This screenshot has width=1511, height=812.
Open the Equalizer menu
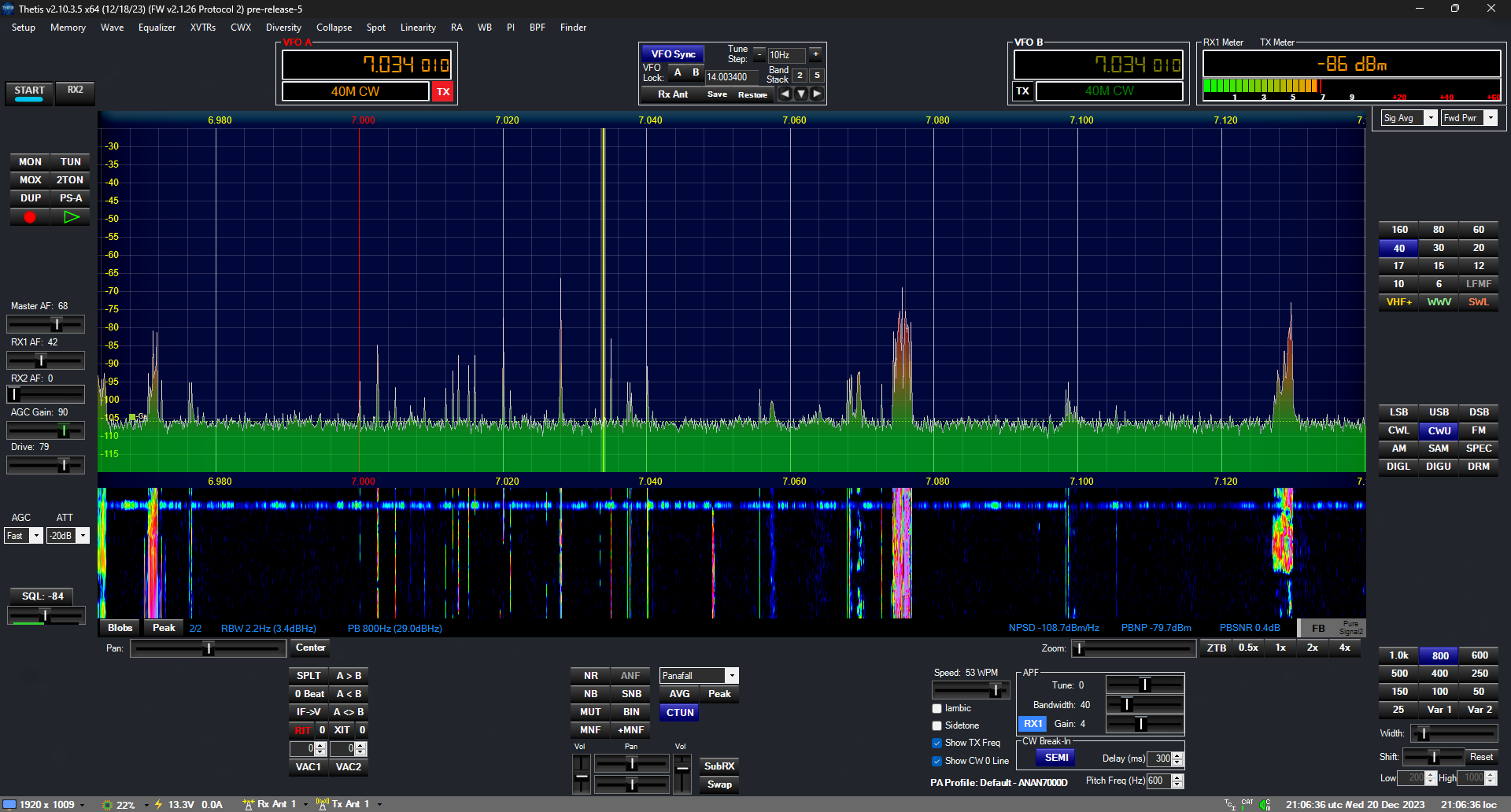157,28
